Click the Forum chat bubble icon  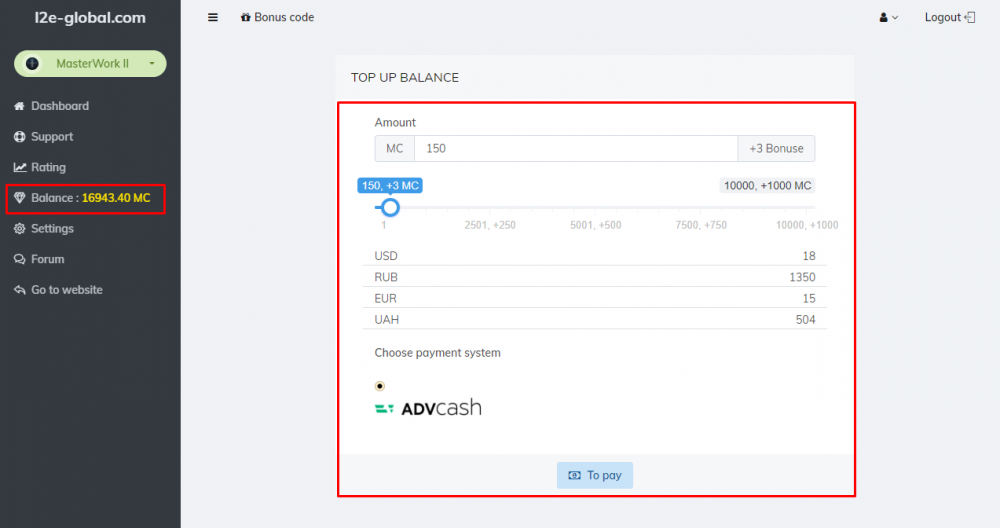(x=20, y=259)
